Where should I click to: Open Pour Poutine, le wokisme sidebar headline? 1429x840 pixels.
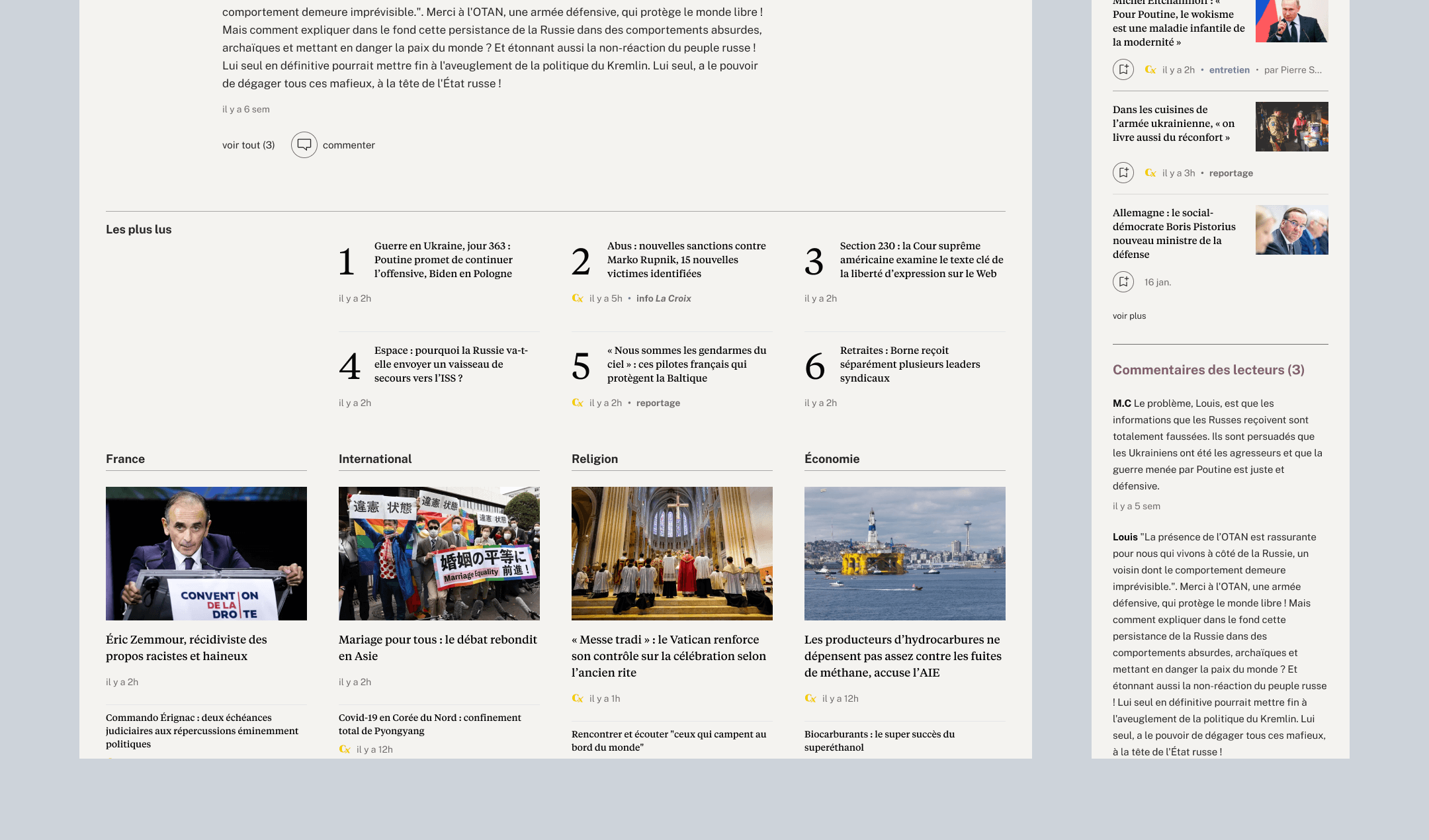pos(1179,24)
